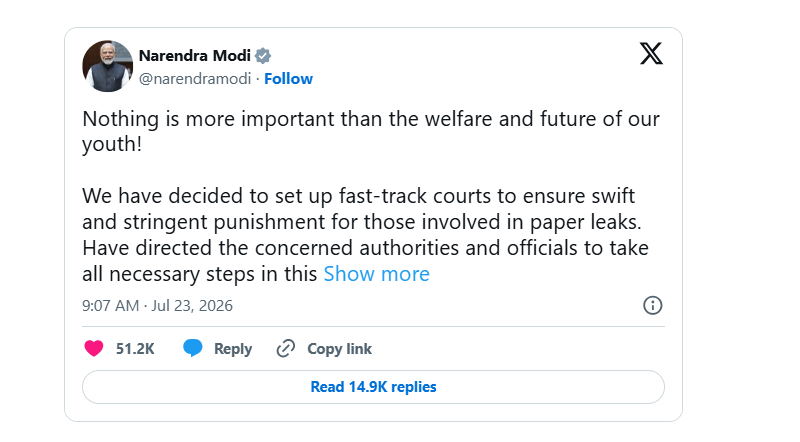Click the @narendramodi handle

coord(195,79)
